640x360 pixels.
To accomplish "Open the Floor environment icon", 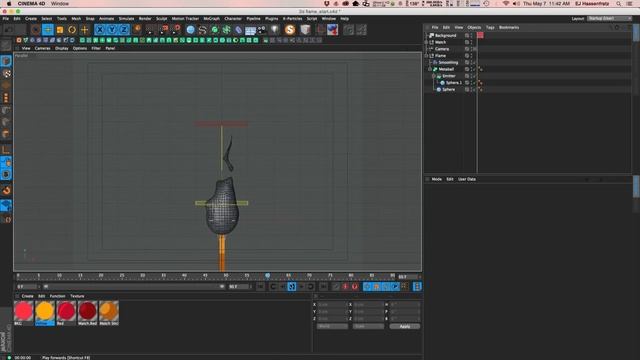I will (x=251, y=29).
